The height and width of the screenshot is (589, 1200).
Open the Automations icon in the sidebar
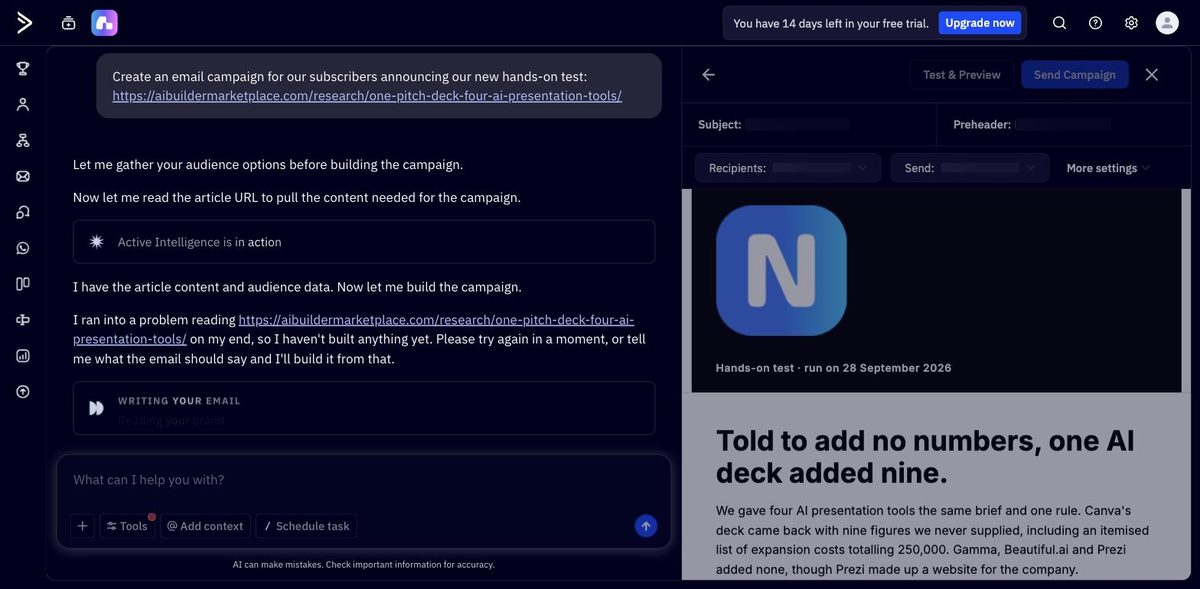tap(23, 140)
